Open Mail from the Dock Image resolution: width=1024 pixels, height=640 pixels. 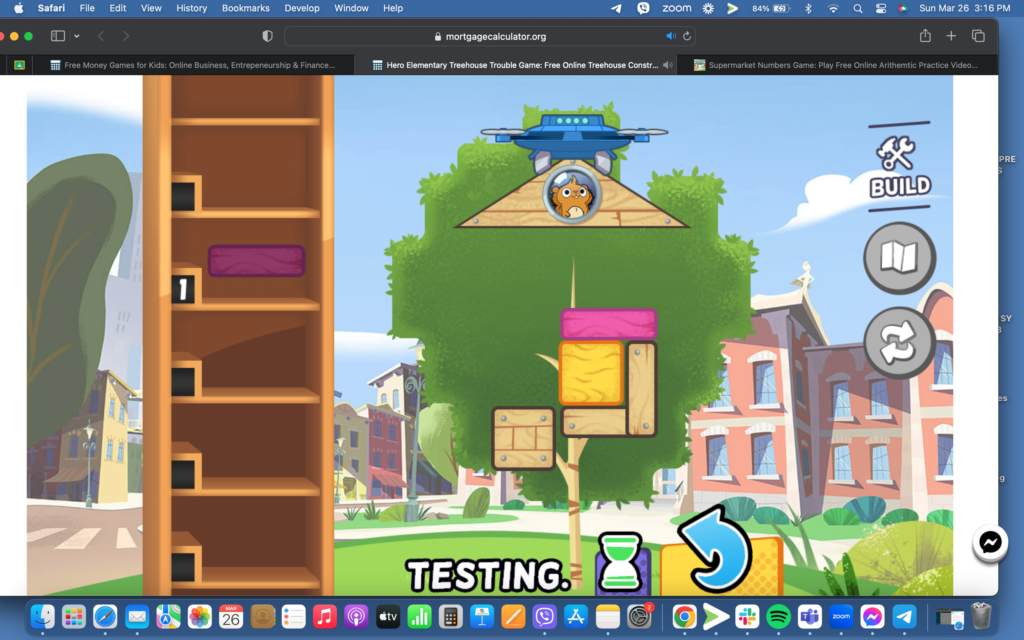tap(137, 616)
